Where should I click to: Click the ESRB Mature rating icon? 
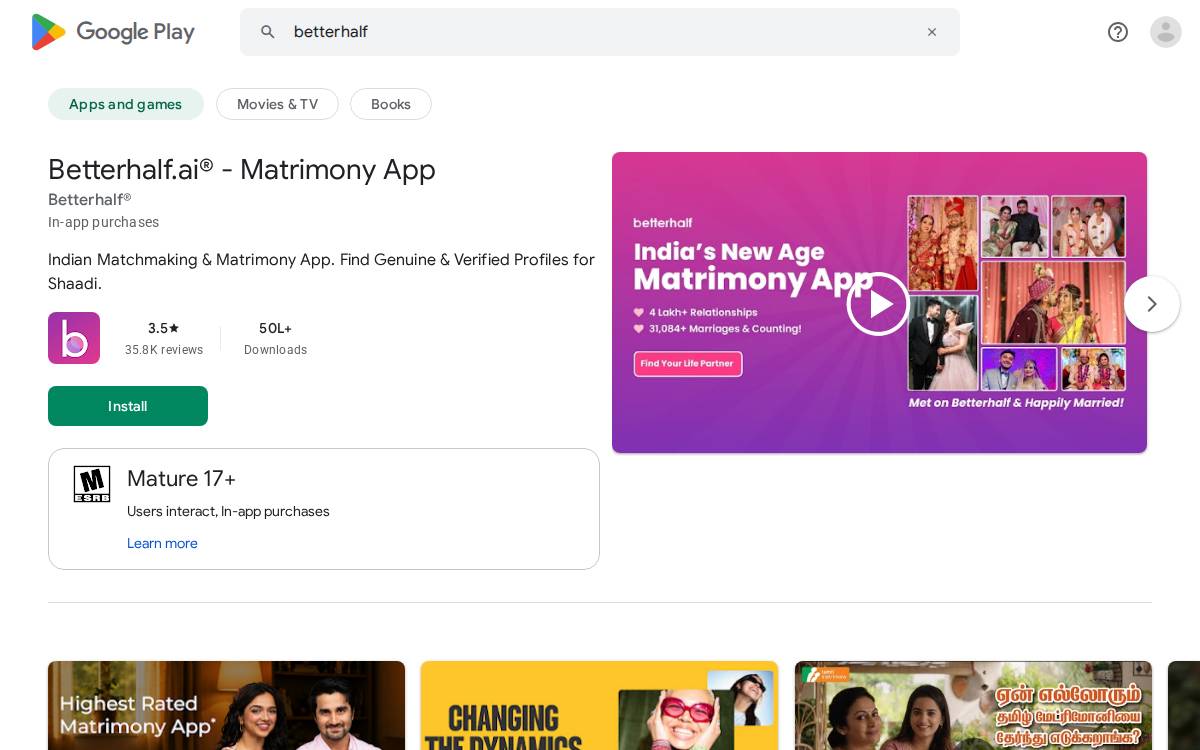92,484
